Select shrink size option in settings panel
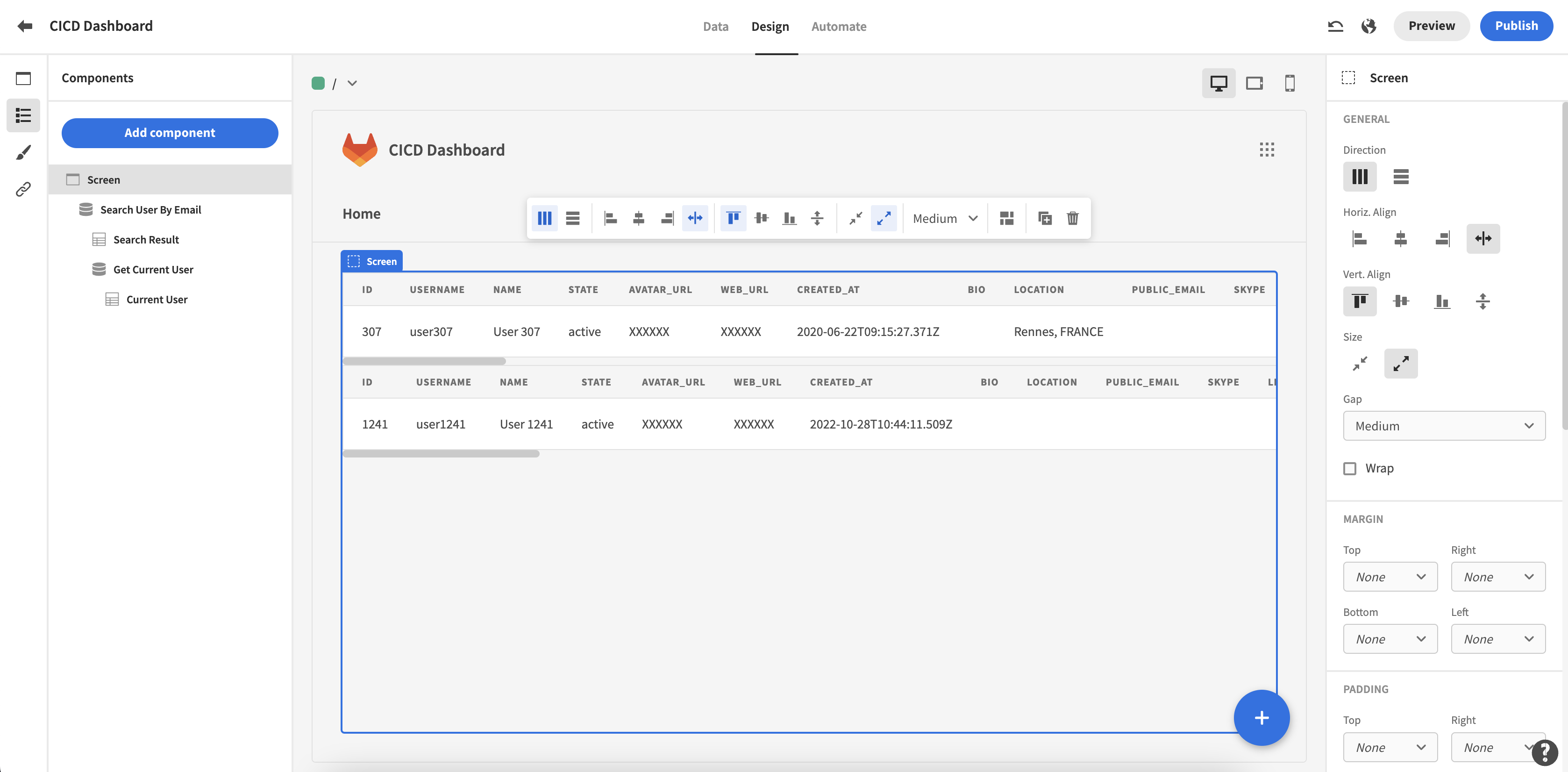 click(x=1359, y=364)
